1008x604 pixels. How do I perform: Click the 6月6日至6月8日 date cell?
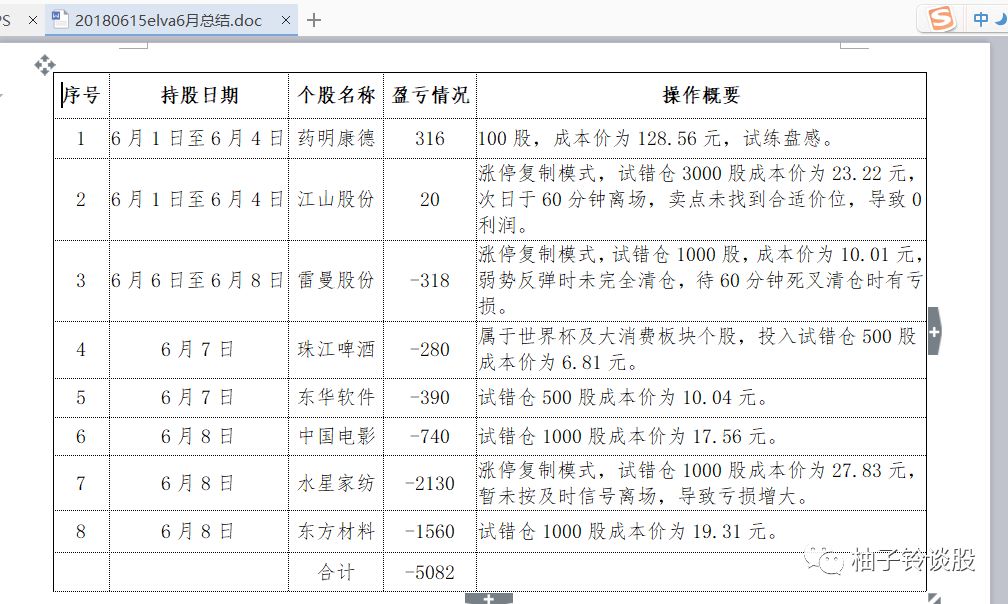tap(199, 281)
